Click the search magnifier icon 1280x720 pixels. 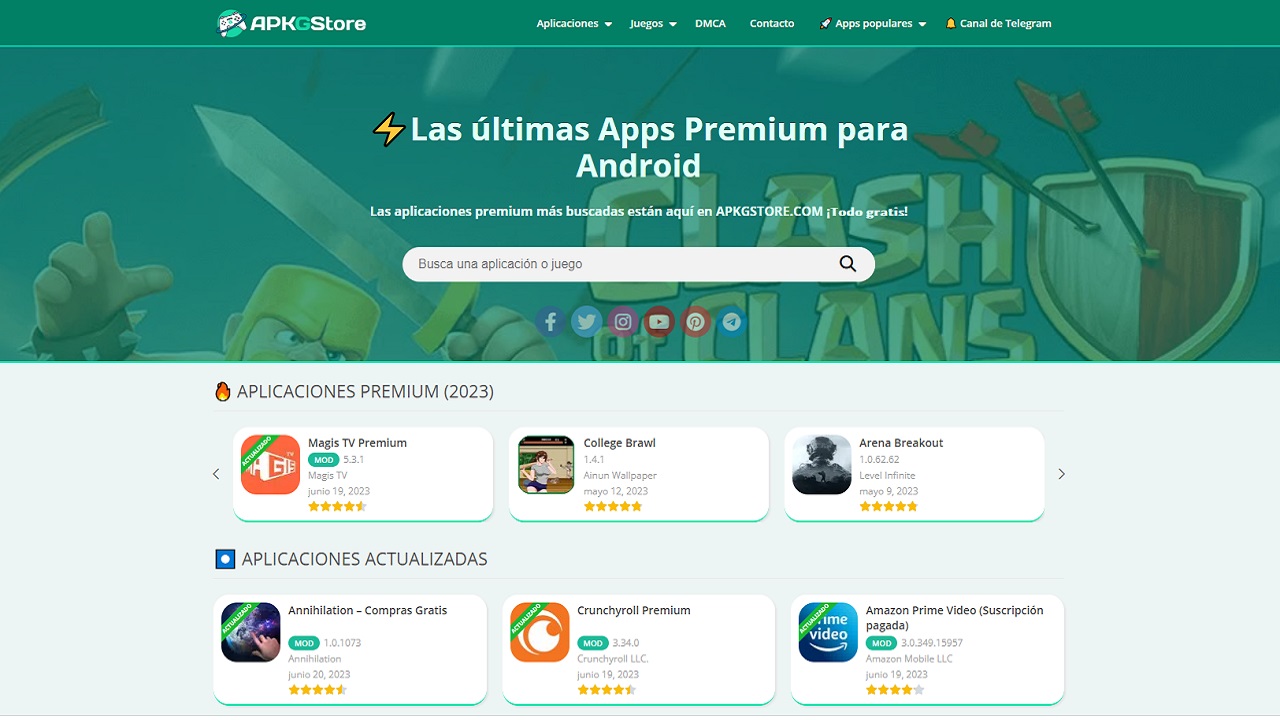coord(848,264)
